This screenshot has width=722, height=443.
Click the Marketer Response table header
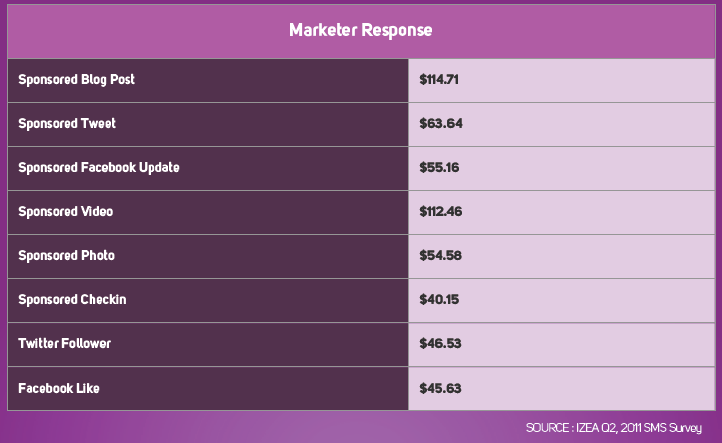[361, 30]
